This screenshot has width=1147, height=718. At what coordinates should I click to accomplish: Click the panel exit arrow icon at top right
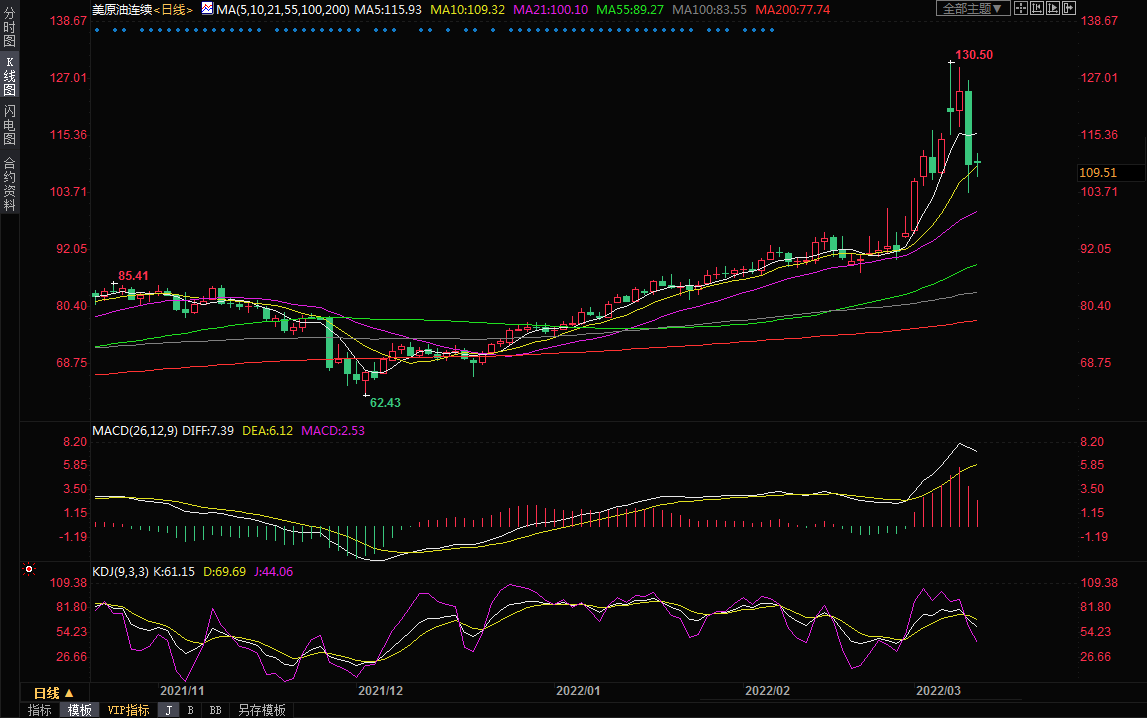click(x=1068, y=8)
